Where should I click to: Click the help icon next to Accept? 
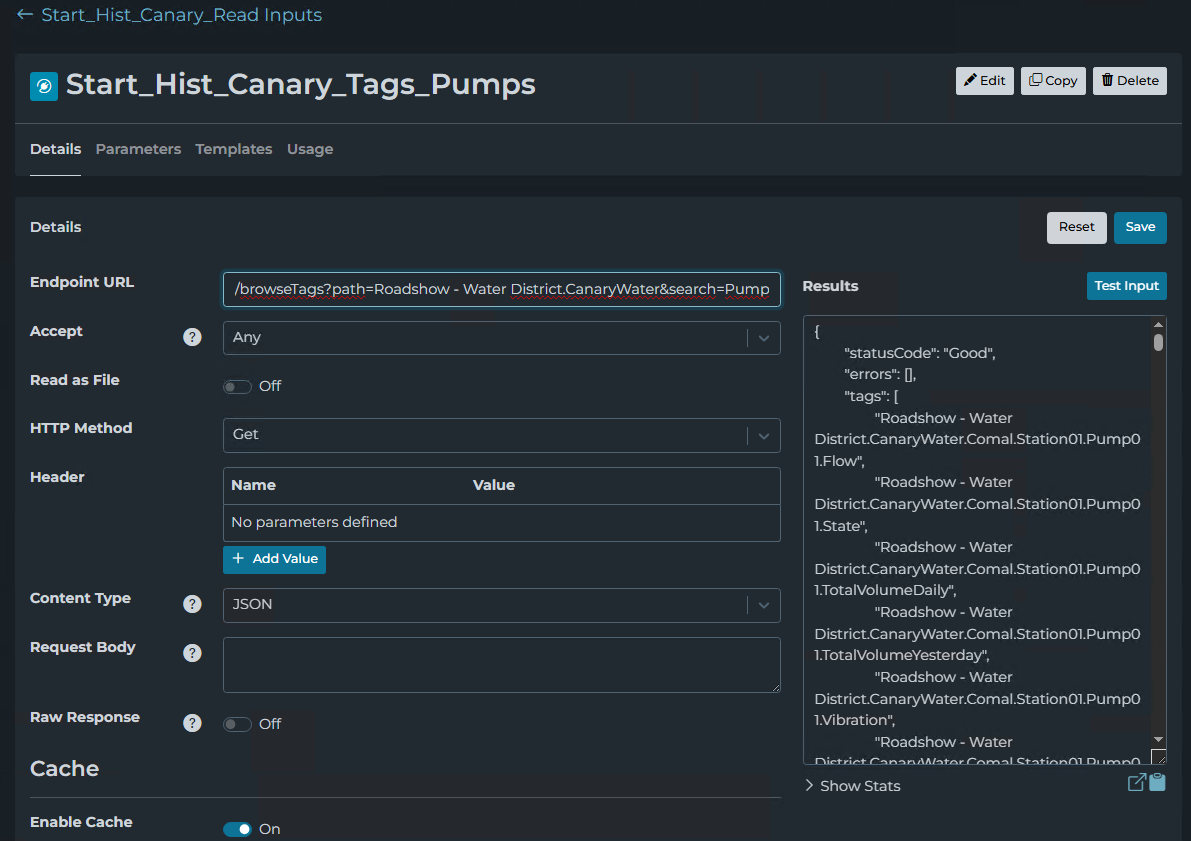192,337
